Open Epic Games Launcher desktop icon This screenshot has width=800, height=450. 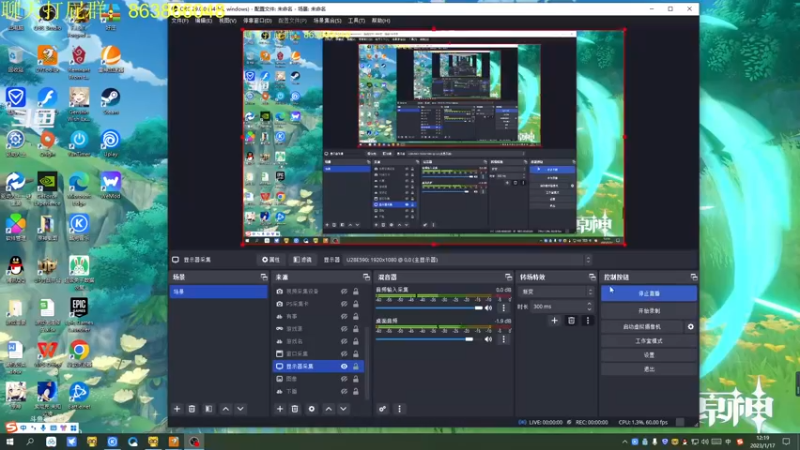[x=79, y=314]
